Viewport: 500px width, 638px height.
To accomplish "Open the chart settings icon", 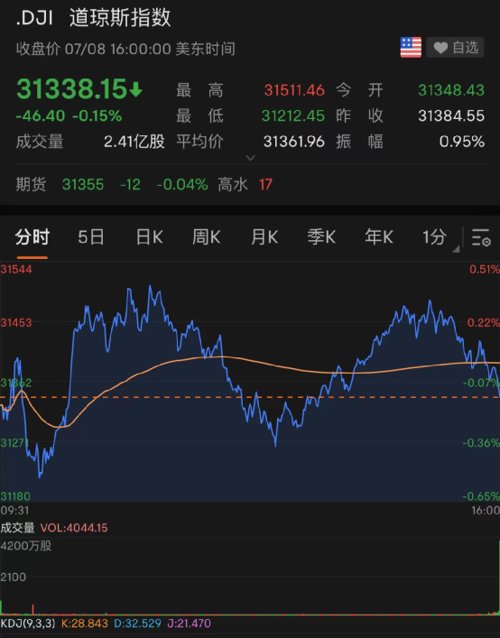I will tap(480, 237).
